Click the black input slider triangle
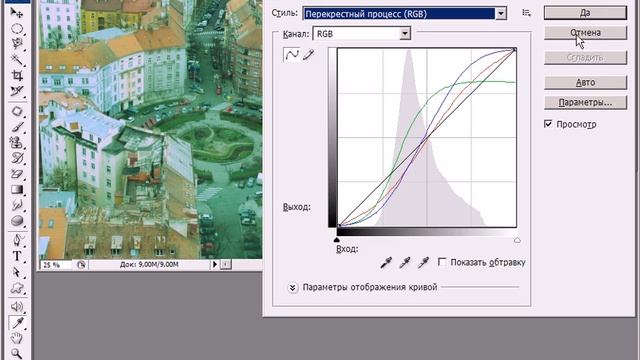 tap(337, 240)
